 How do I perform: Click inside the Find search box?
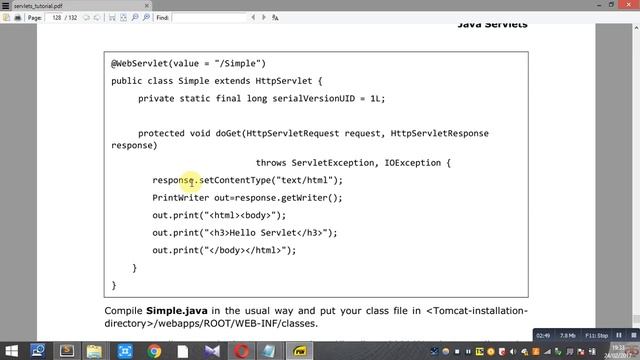(x=210, y=18)
